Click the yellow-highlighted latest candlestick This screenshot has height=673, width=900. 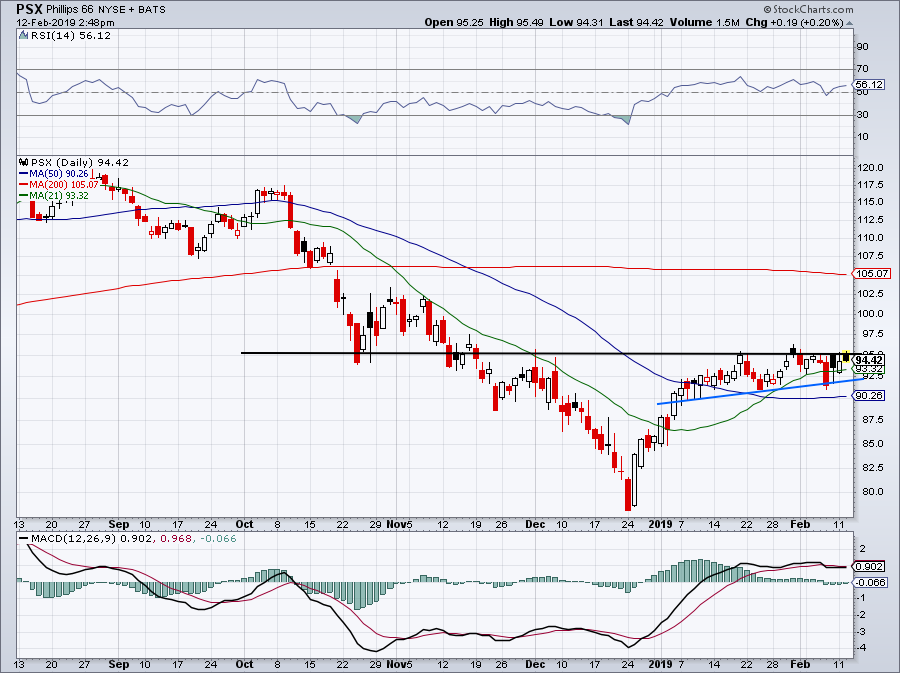click(846, 356)
